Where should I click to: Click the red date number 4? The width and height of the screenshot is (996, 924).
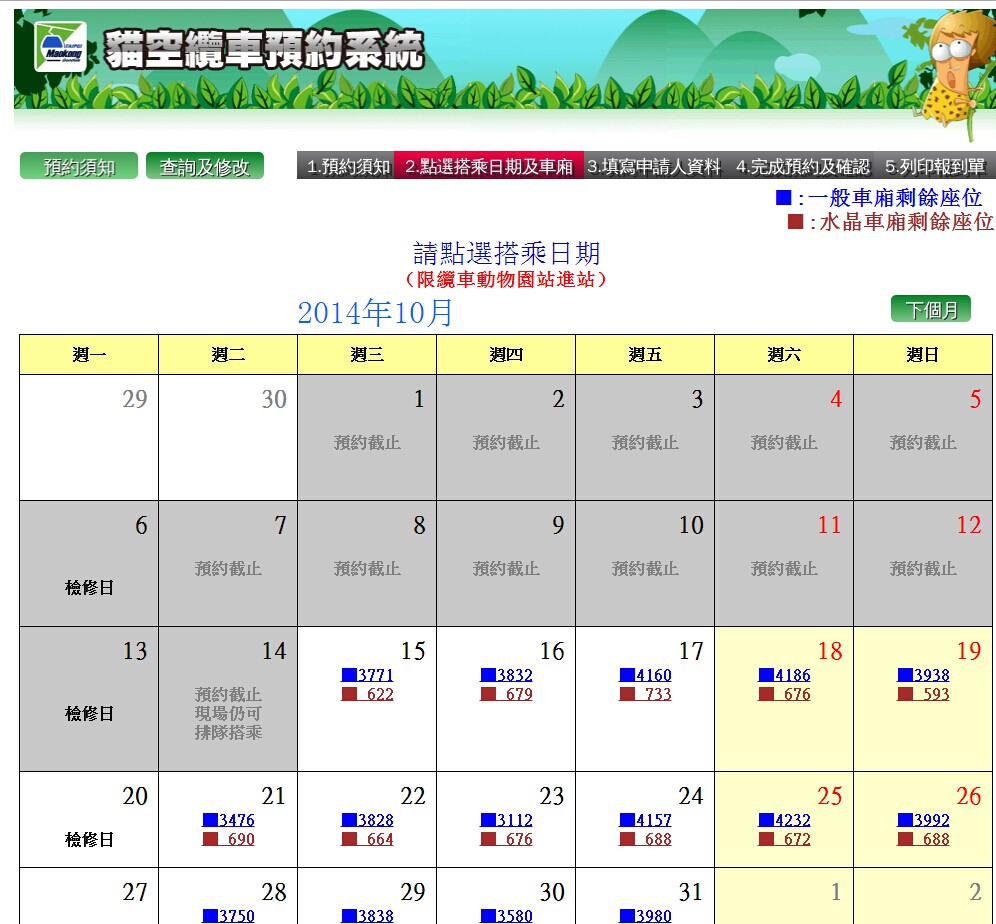click(x=836, y=399)
